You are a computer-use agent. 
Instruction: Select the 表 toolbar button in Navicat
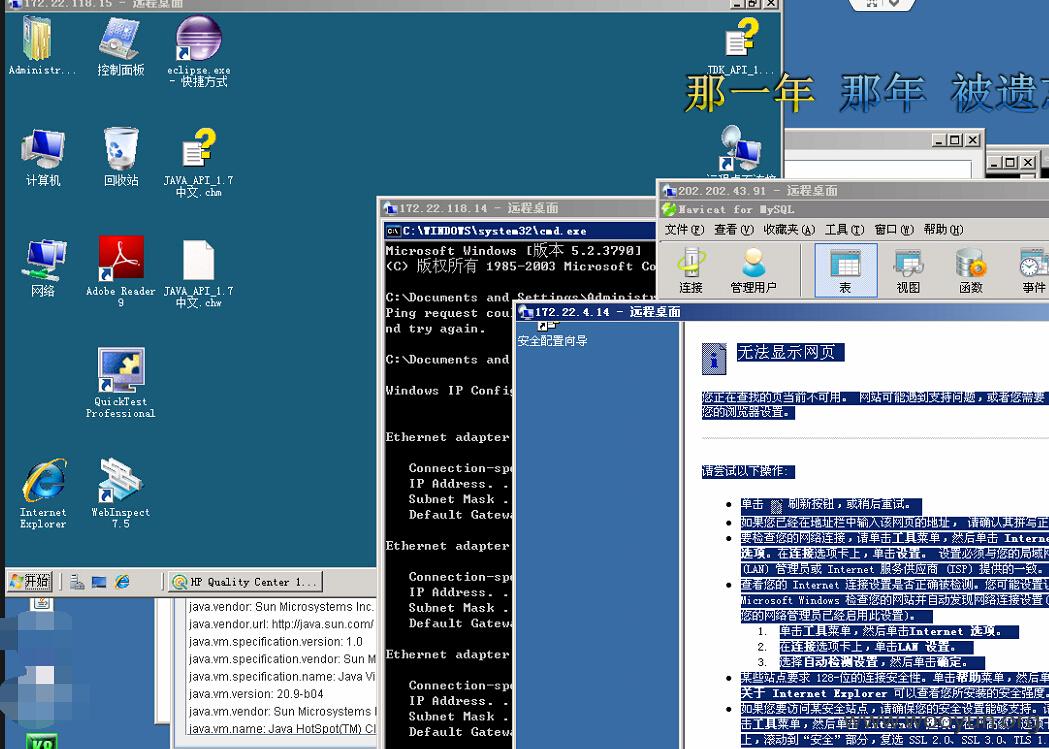(x=846, y=270)
